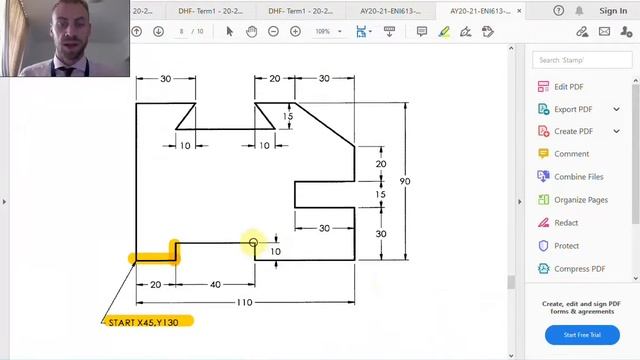
Task: Open Combine Files tool
Action: tap(570, 177)
